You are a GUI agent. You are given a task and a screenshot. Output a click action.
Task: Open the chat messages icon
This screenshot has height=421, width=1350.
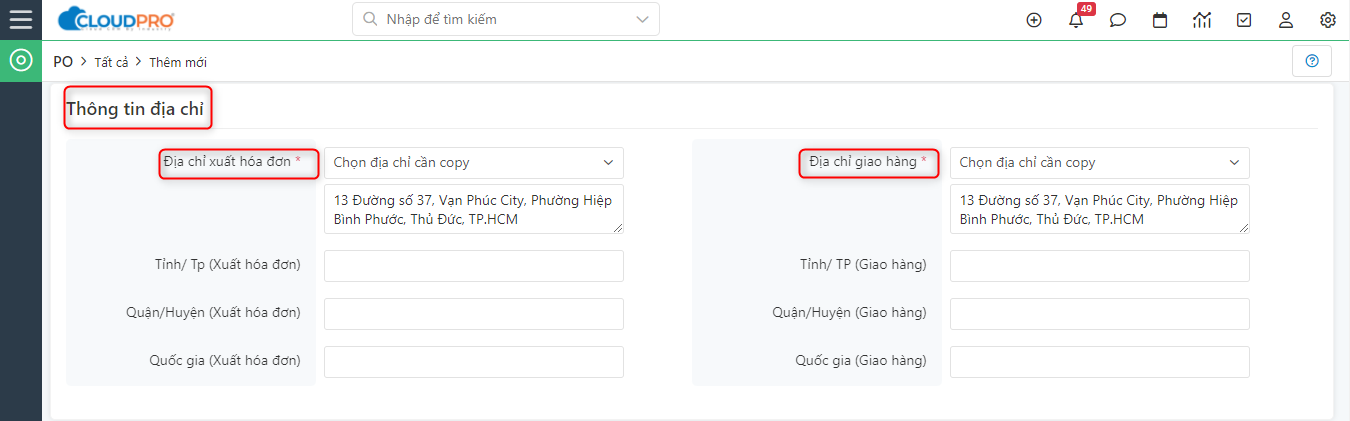click(1118, 20)
